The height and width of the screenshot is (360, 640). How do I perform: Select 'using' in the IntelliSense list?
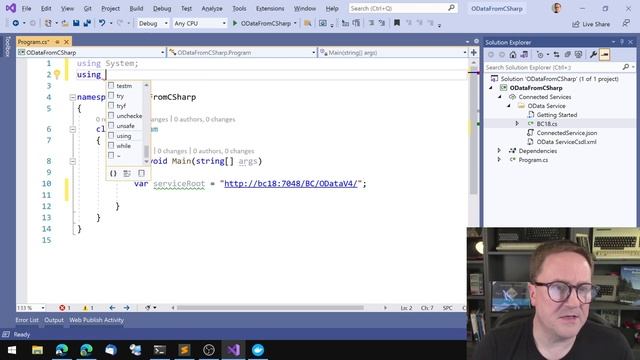coord(125,136)
